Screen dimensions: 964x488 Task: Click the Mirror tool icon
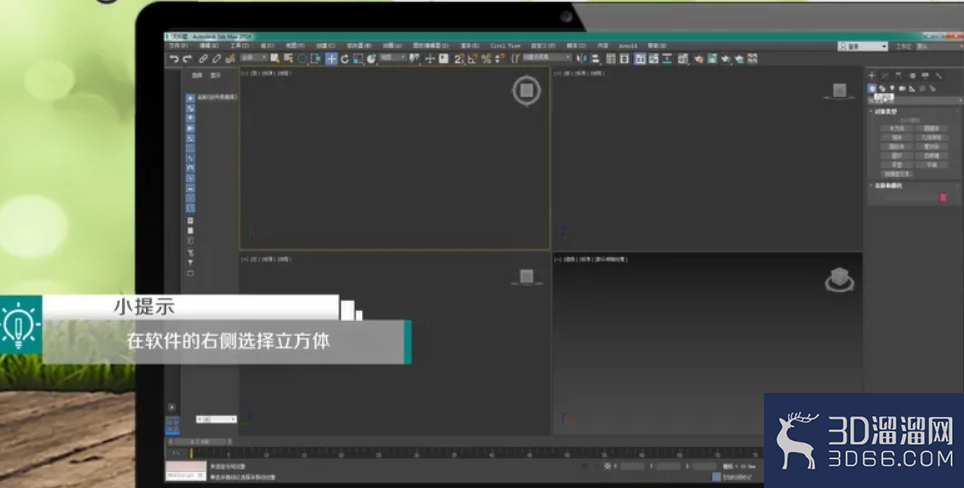(582, 58)
